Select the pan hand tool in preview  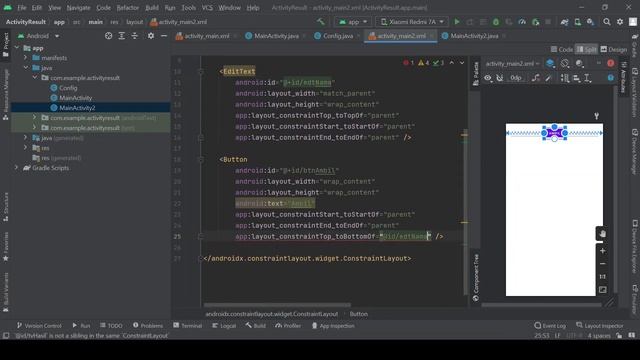[602, 234]
